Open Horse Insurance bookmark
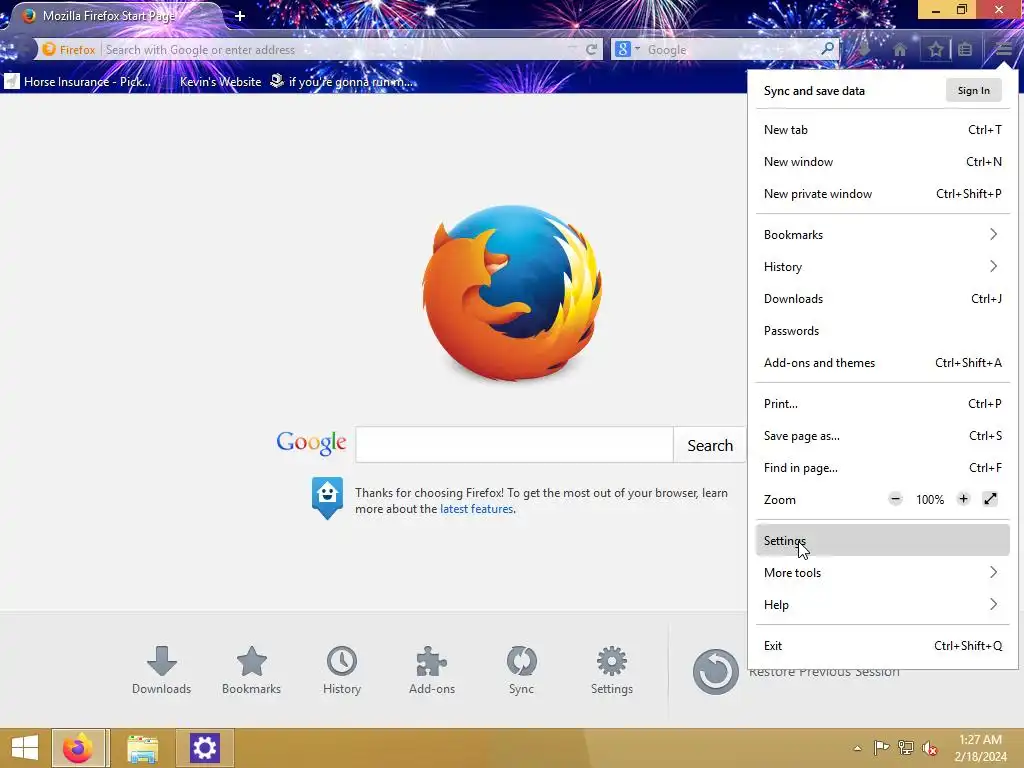The image size is (1024, 768). pyautogui.click(x=78, y=82)
